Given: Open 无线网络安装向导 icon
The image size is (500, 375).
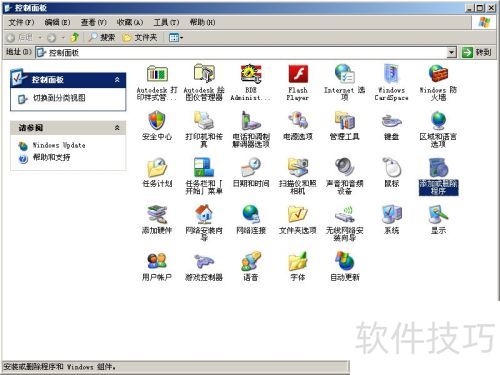Looking at the screenshot, I should point(345,214).
